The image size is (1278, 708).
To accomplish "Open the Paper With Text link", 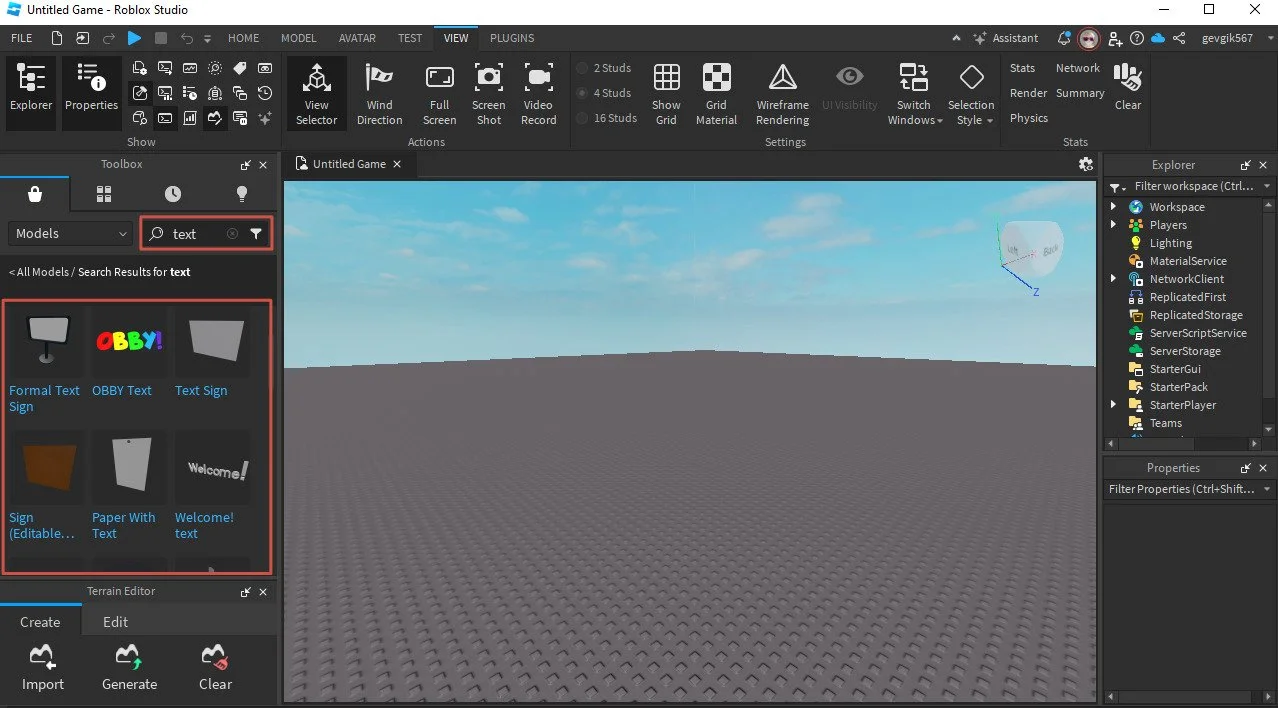I will click(x=124, y=525).
